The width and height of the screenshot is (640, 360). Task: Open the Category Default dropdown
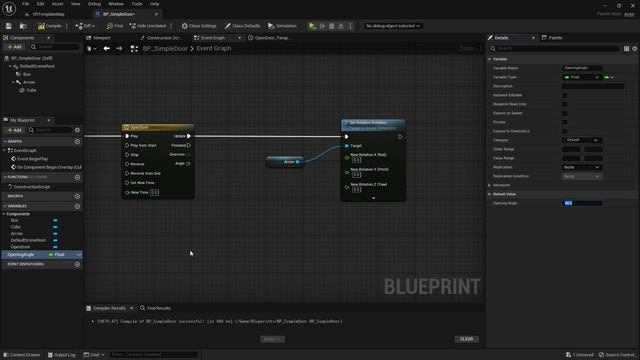tap(582, 140)
